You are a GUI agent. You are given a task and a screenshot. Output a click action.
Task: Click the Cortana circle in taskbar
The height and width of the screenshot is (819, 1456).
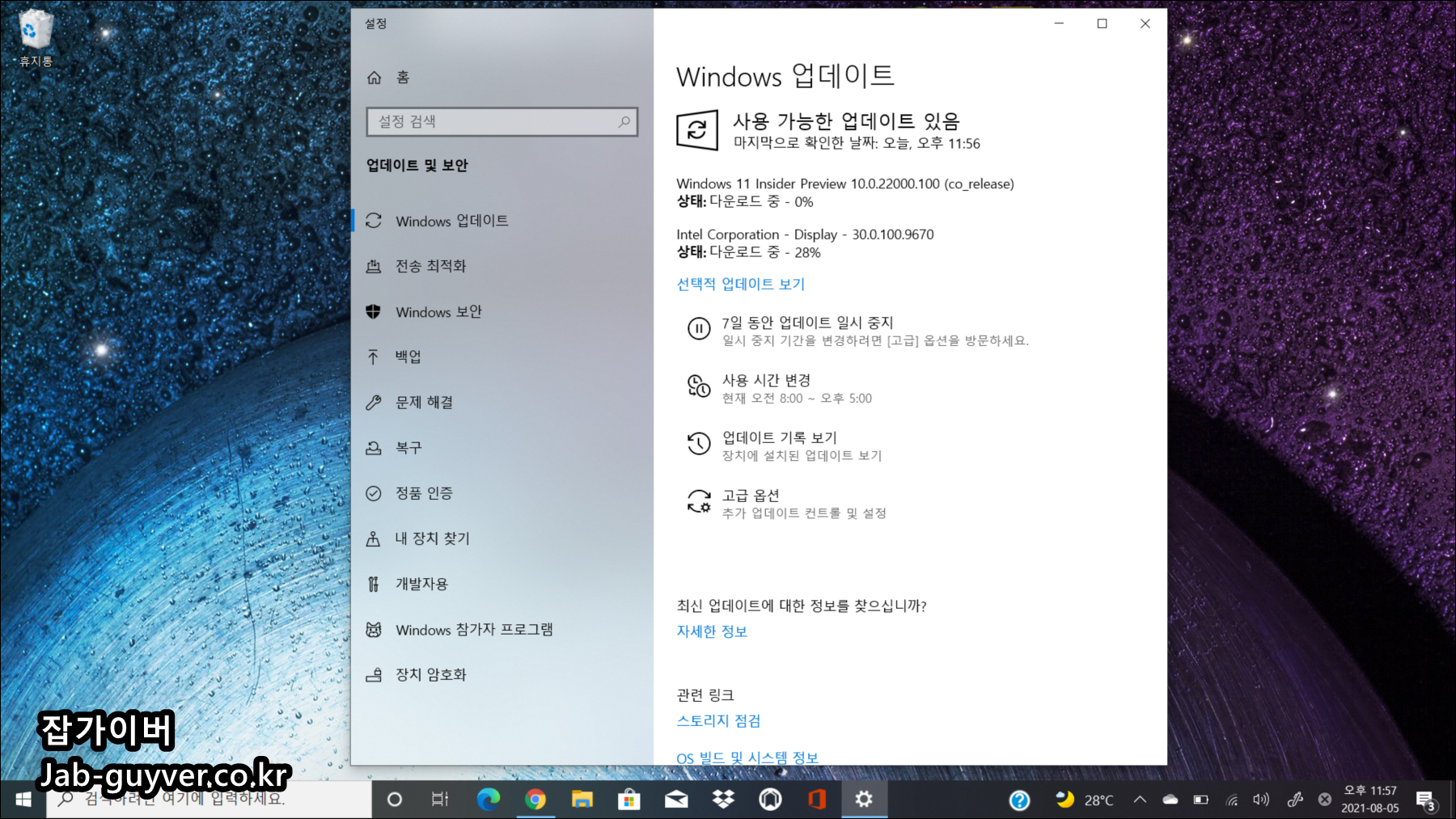(x=395, y=800)
